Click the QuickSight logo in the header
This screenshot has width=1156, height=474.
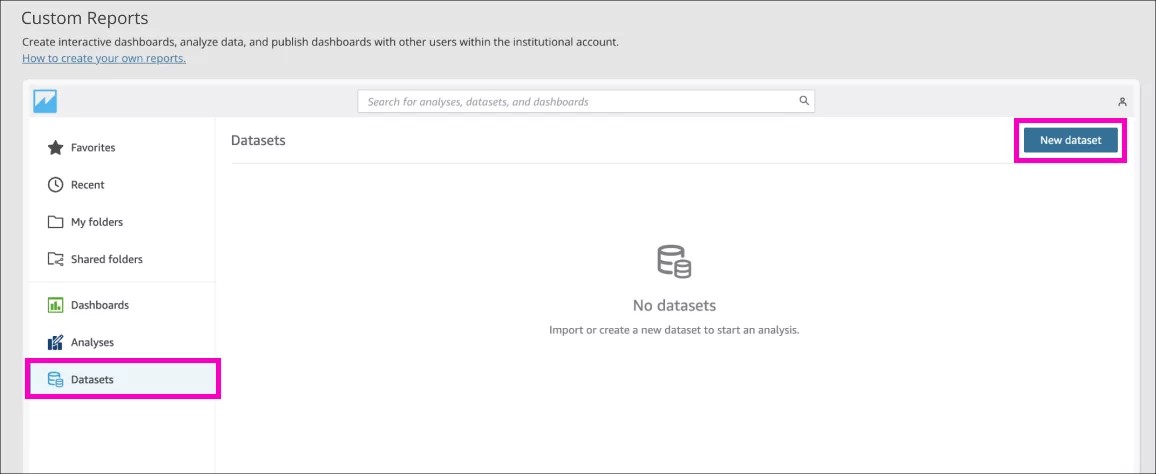45,101
